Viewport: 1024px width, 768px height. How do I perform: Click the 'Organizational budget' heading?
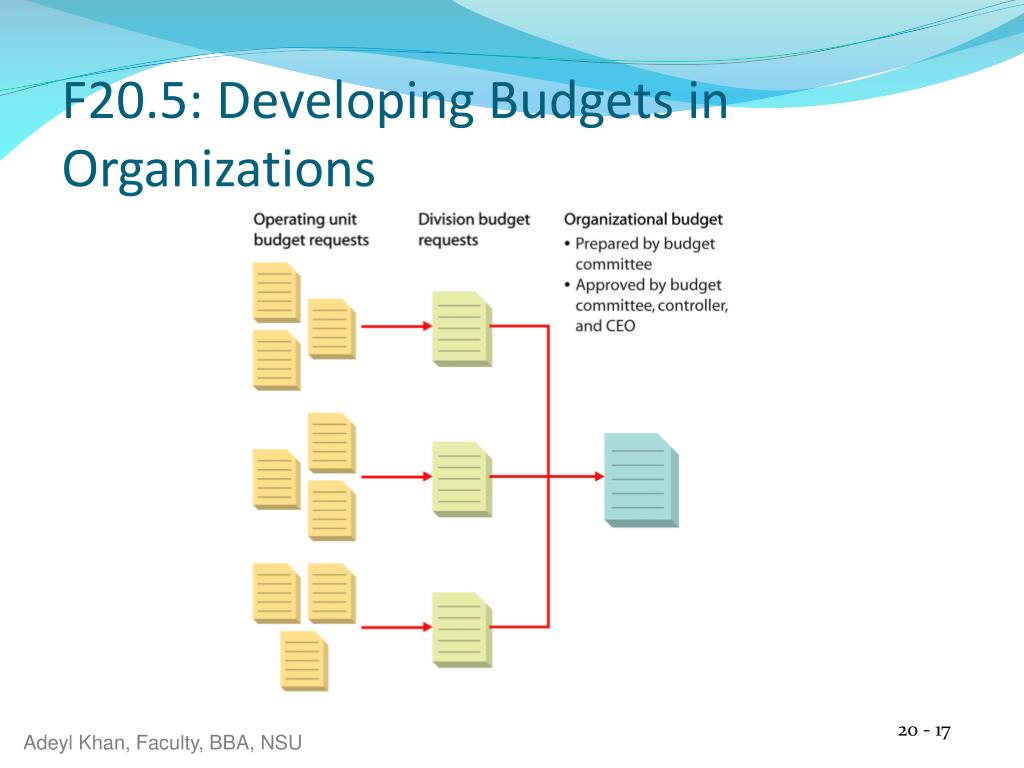(643, 219)
